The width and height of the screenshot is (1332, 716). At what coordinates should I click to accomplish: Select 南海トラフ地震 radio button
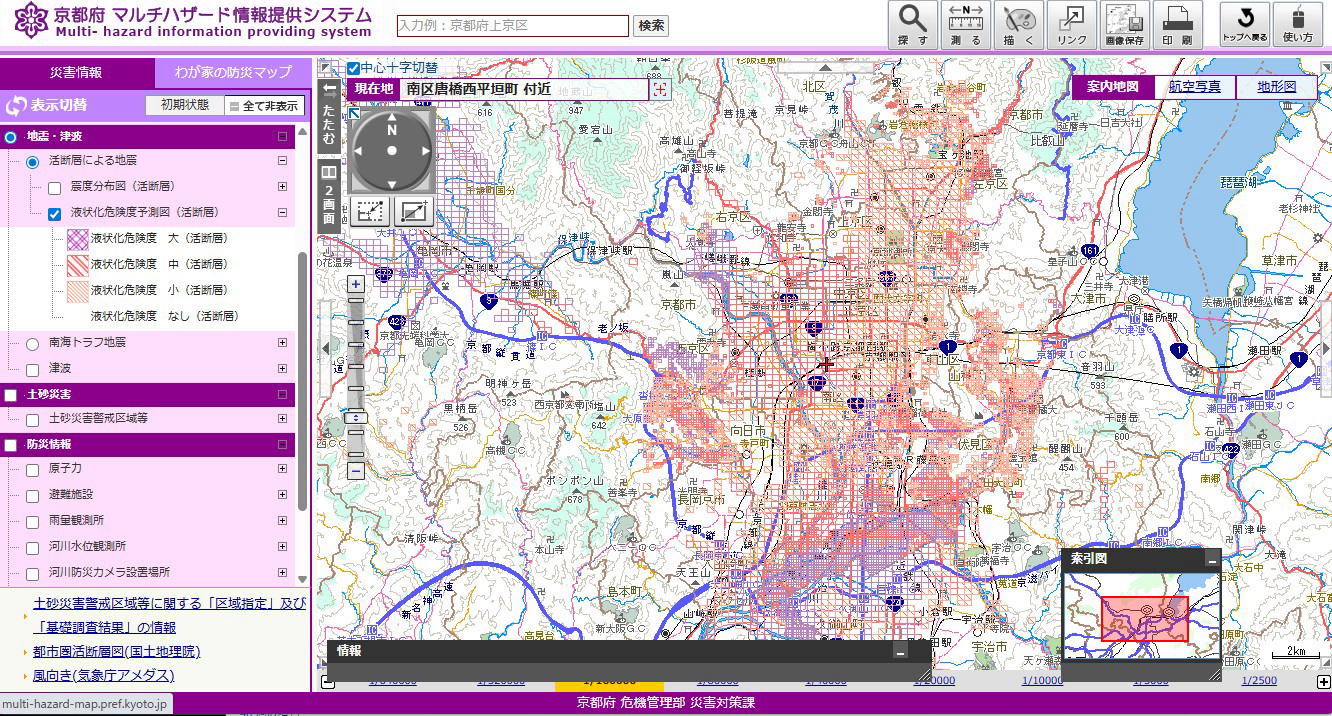click(x=32, y=343)
